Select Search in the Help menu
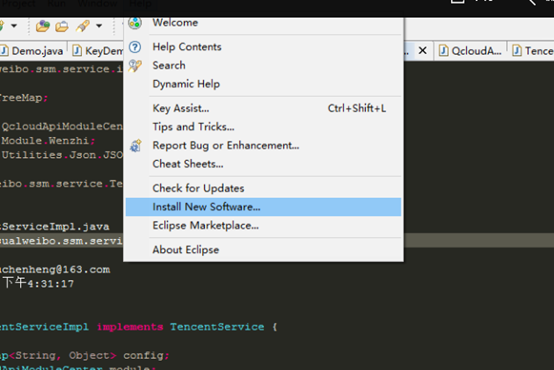This screenshot has height=370, width=554. [263, 65]
